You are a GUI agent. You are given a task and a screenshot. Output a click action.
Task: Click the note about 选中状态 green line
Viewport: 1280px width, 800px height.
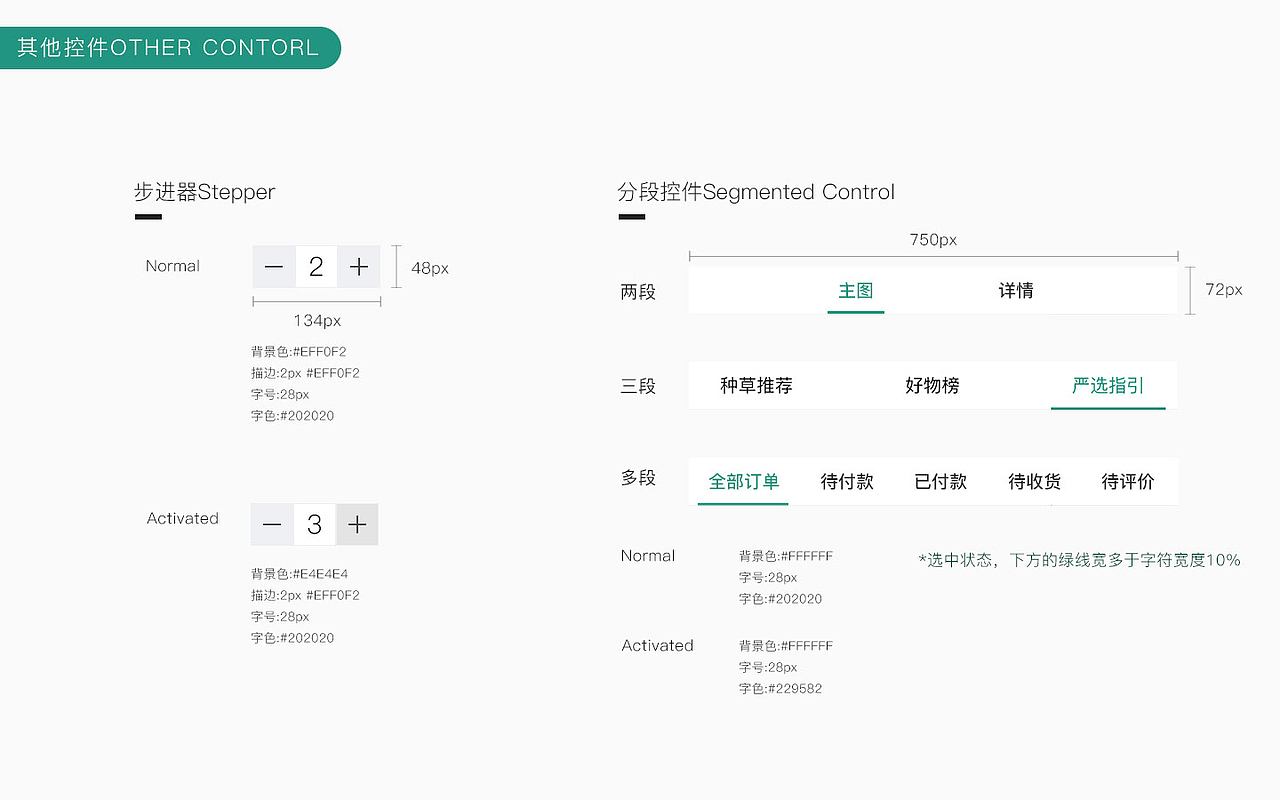[1079, 560]
